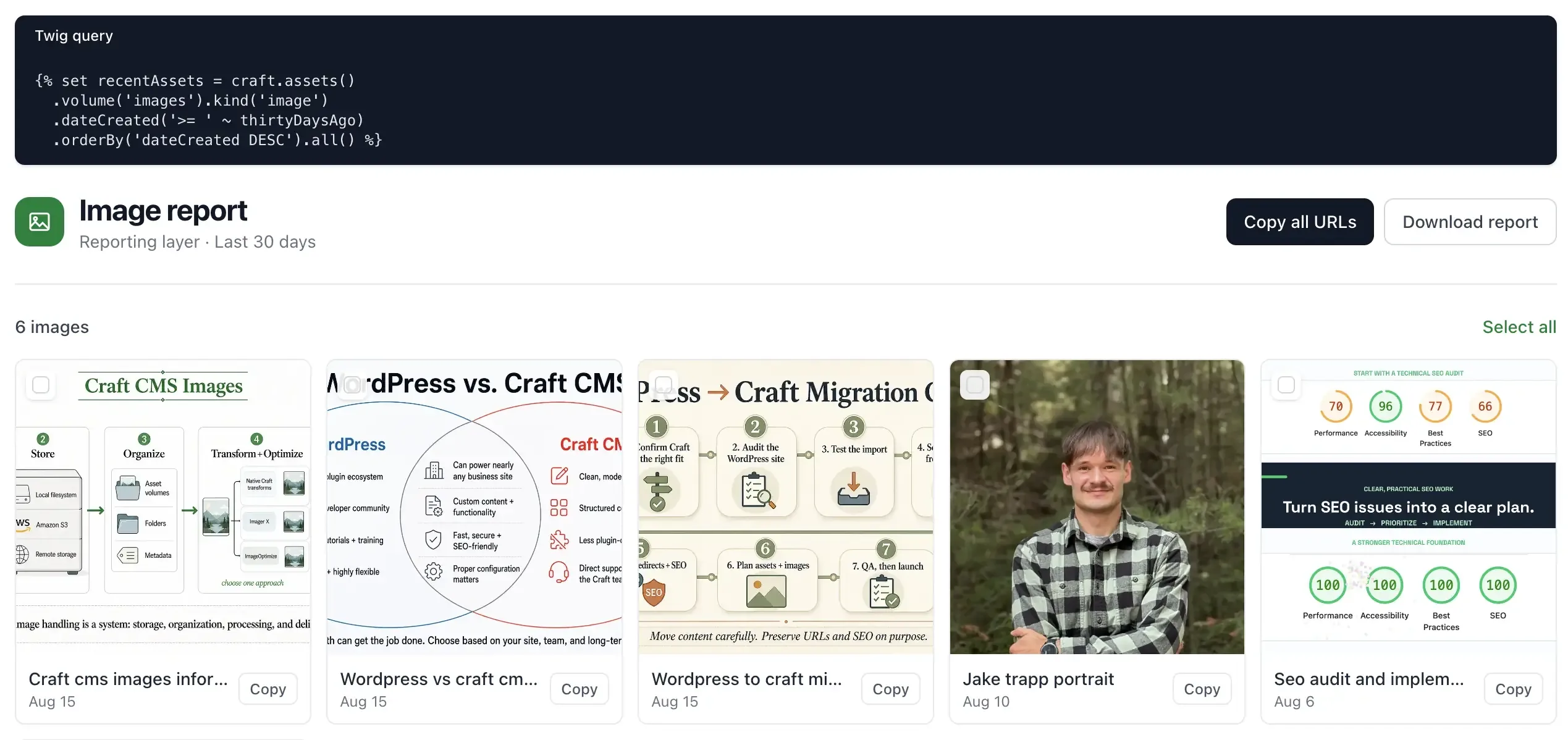This screenshot has width=1568, height=740.
Task: Click the 'Craft cms images infor…' title
Action: pos(129,679)
